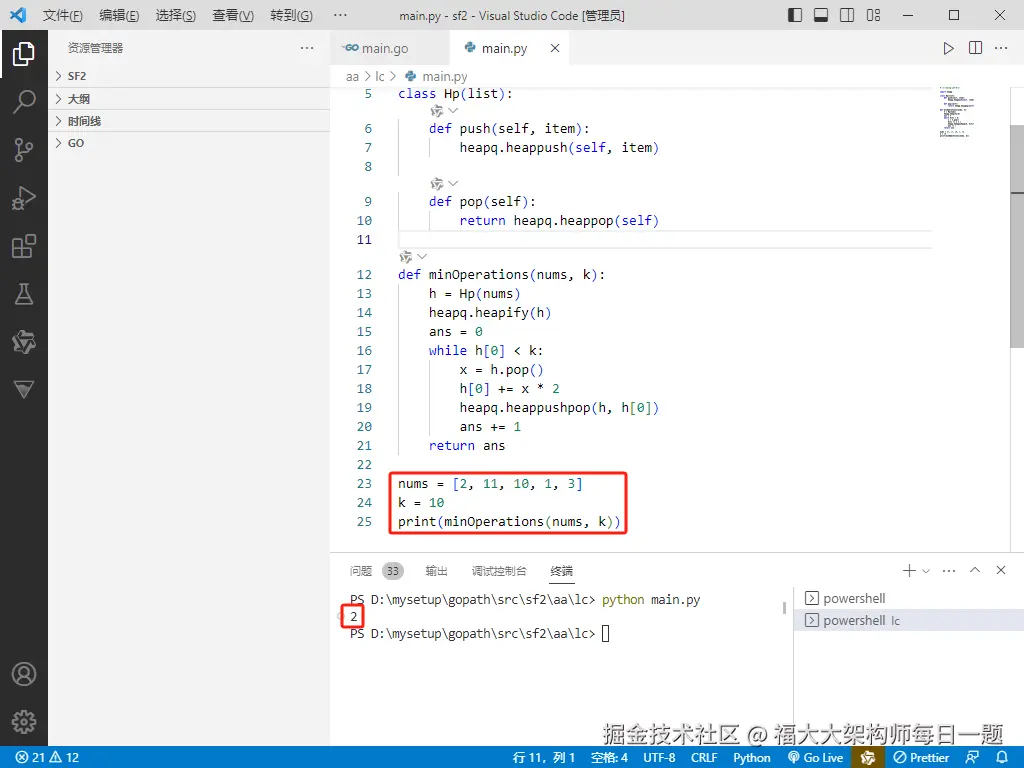
Task: Open the Accounts icon
Action: (24, 674)
